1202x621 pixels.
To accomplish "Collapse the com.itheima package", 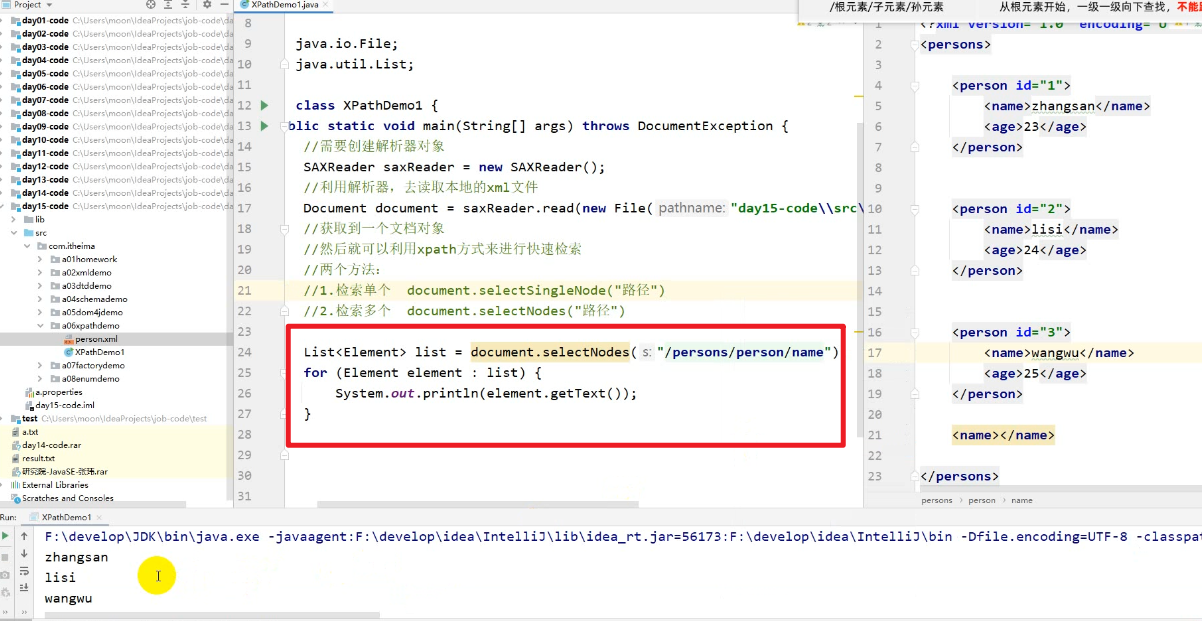I will coord(27,245).
